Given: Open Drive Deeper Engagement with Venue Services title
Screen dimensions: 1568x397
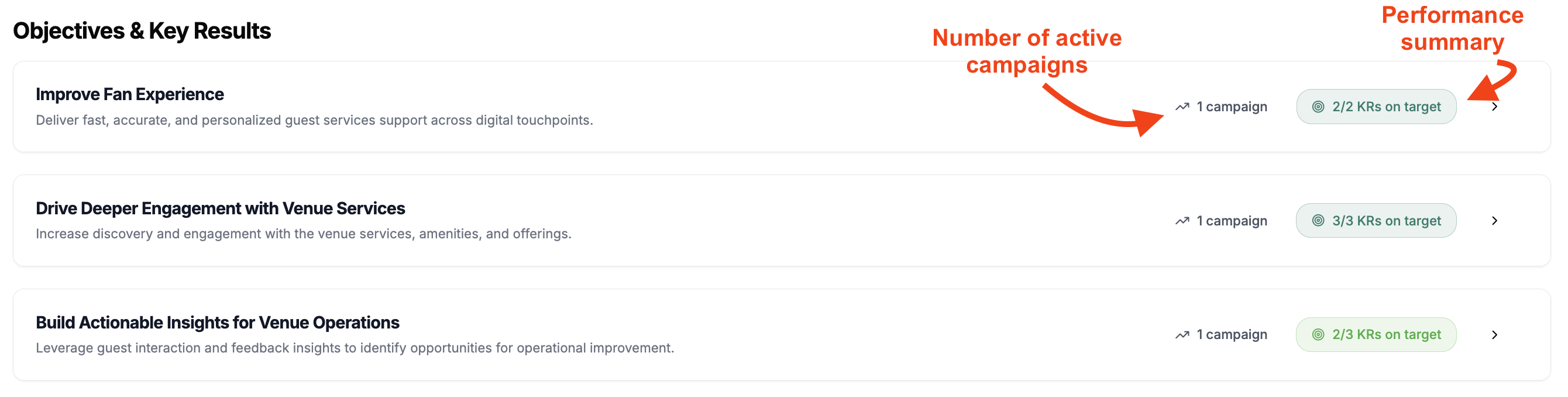Looking at the screenshot, I should pos(221,208).
